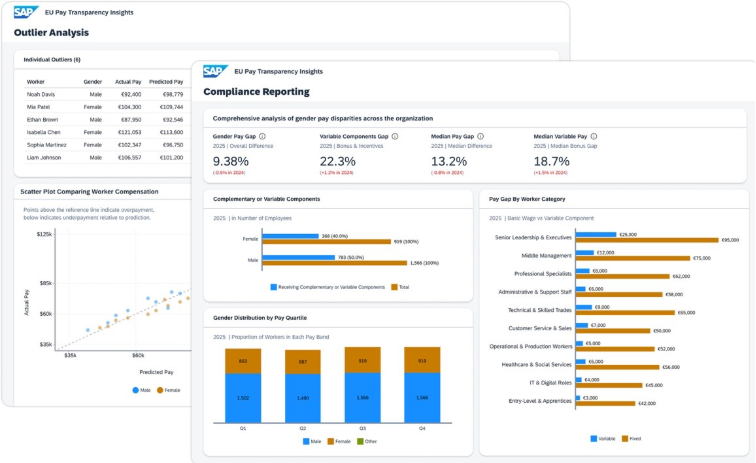Image resolution: width=756 pixels, height=463 pixels.
Task: Click the orange Female legend dot under scatter plot
Action: tap(160, 391)
